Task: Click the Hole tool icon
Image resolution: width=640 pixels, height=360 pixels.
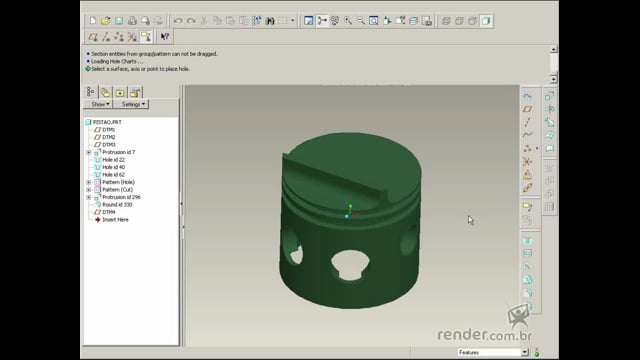Action: point(527,240)
